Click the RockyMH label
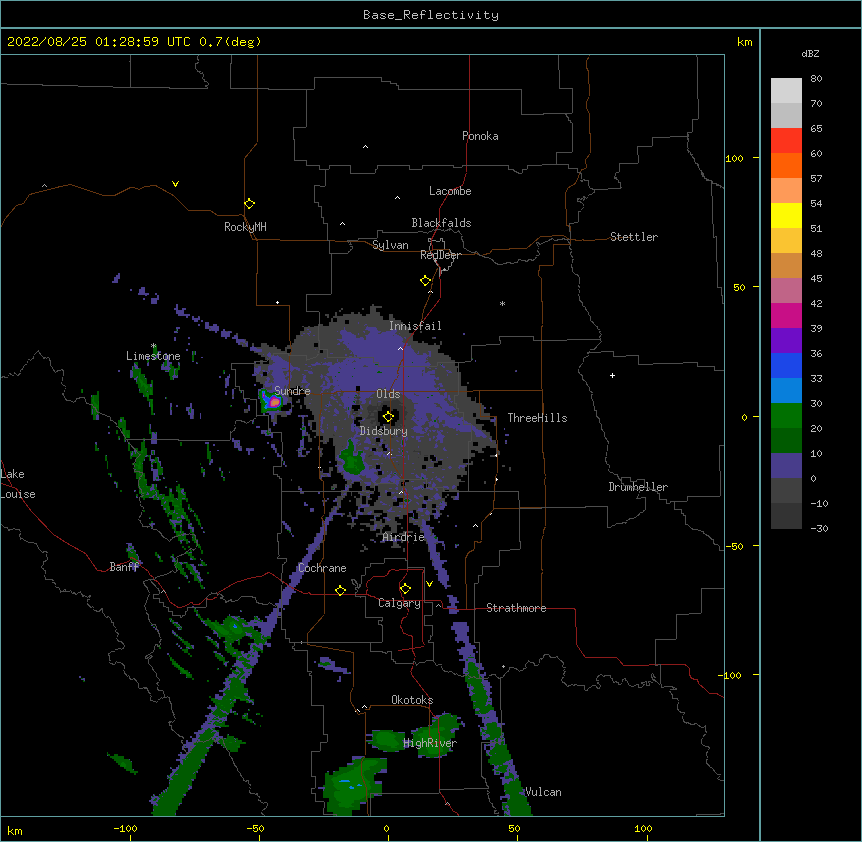 [x=245, y=227]
